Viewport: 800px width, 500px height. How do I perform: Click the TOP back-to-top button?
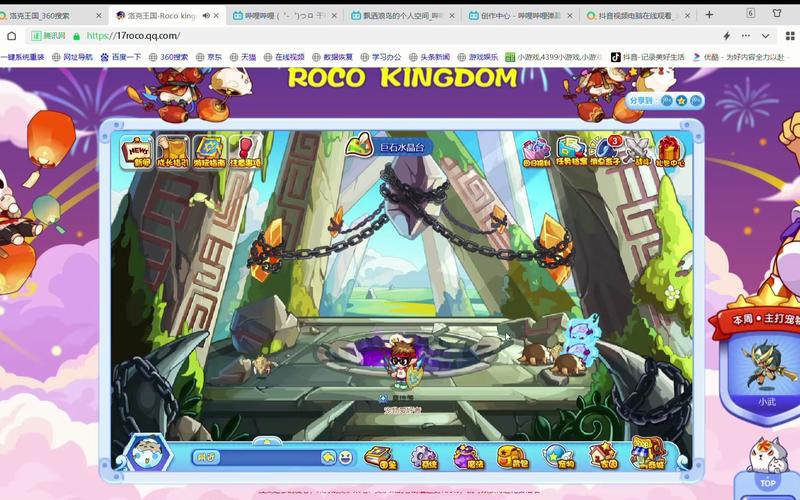[x=767, y=483]
